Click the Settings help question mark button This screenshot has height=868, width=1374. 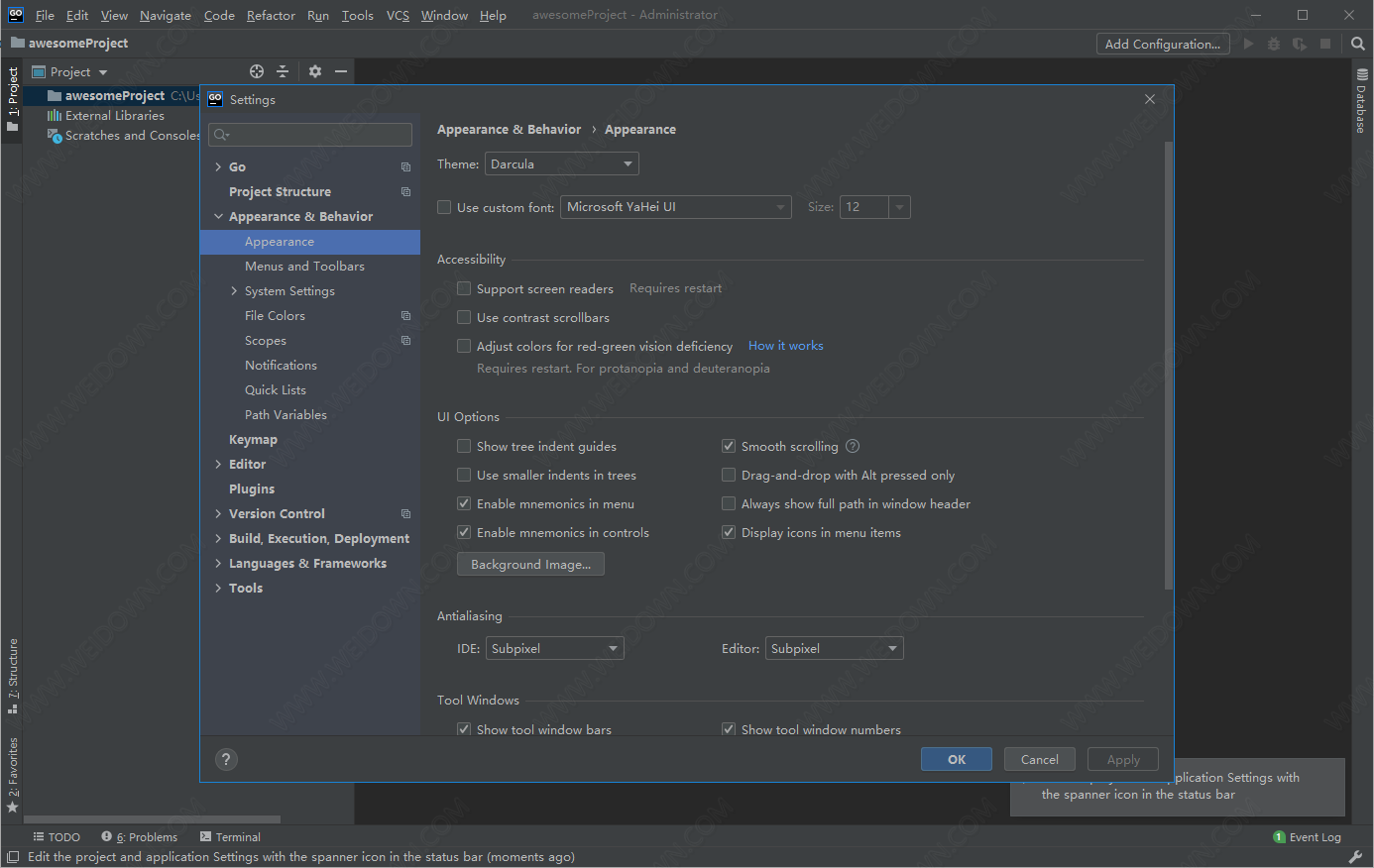coord(226,759)
